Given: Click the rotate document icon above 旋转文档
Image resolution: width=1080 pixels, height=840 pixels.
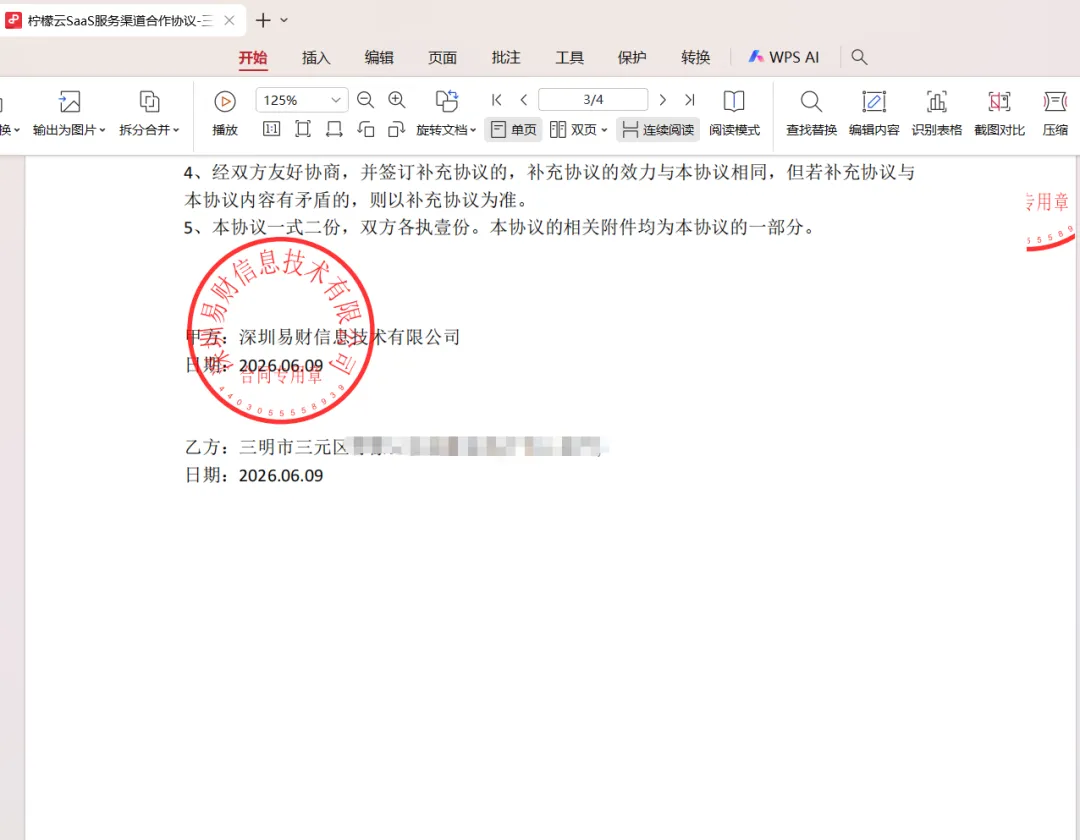Looking at the screenshot, I should click(x=446, y=101).
